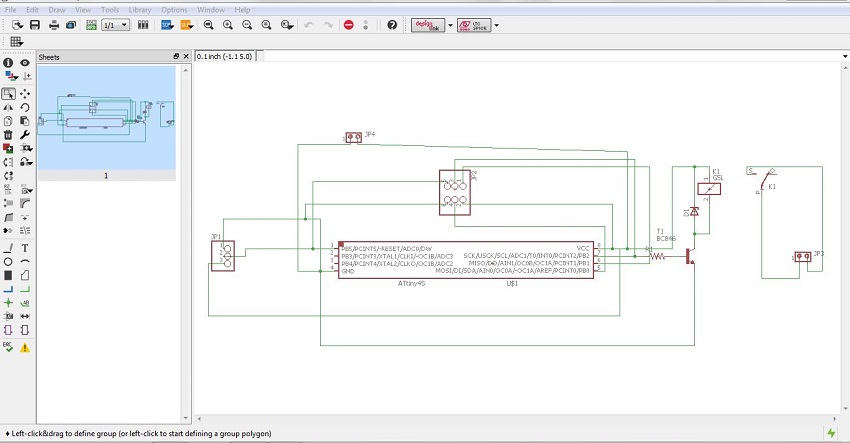Image resolution: width=850 pixels, height=443 pixels.
Task: Open the File menu
Action: pyautogui.click(x=10, y=10)
